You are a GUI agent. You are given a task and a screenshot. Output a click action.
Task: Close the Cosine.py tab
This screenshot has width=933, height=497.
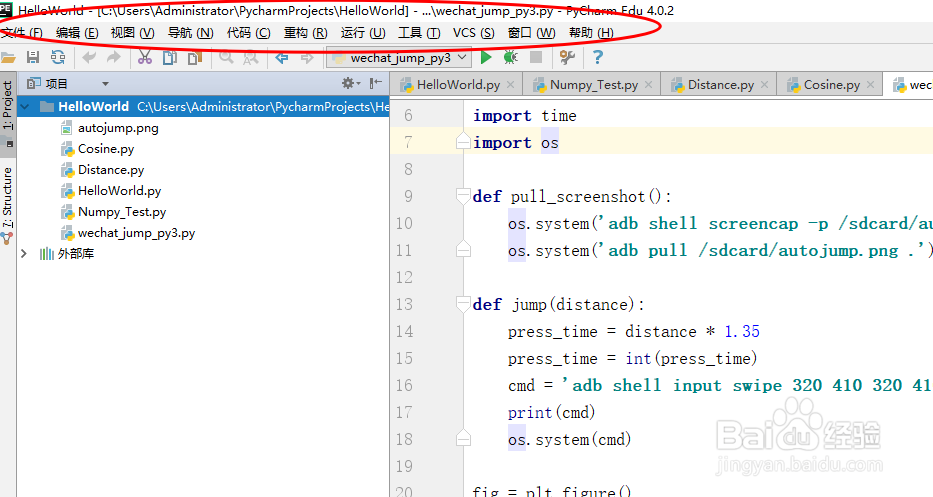tap(871, 85)
